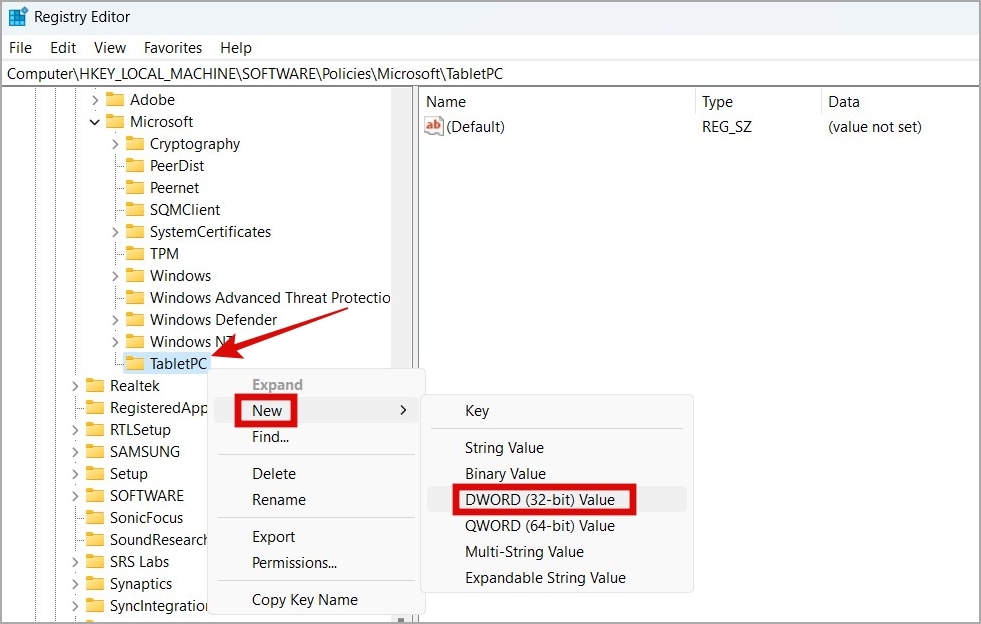
Task: Click the Windows Advanced Threat Protection folder icon
Action: pyautogui.click(x=135, y=297)
